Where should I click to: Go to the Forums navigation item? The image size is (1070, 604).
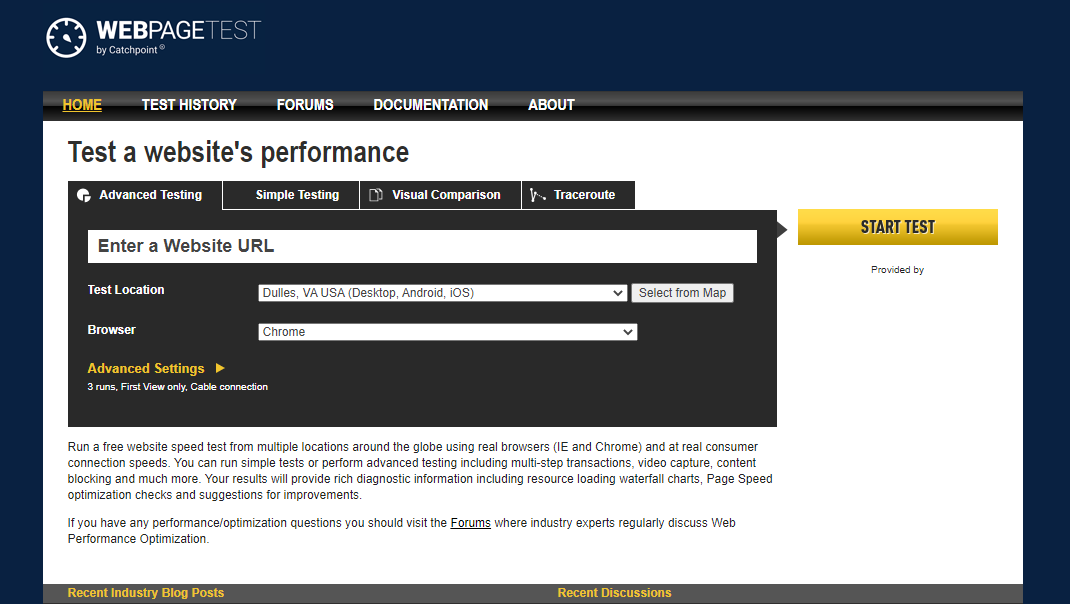pos(305,105)
